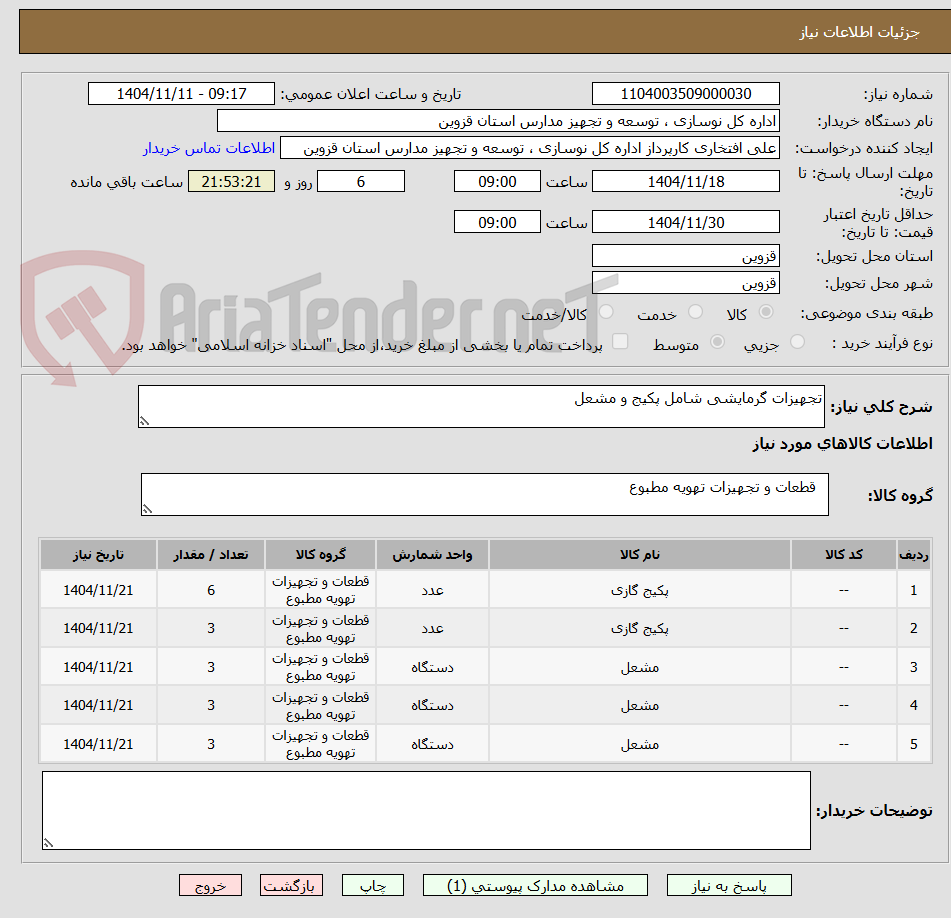951x918 pixels.
Task: Click the goods group cell in row 3
Action: tap(320, 667)
